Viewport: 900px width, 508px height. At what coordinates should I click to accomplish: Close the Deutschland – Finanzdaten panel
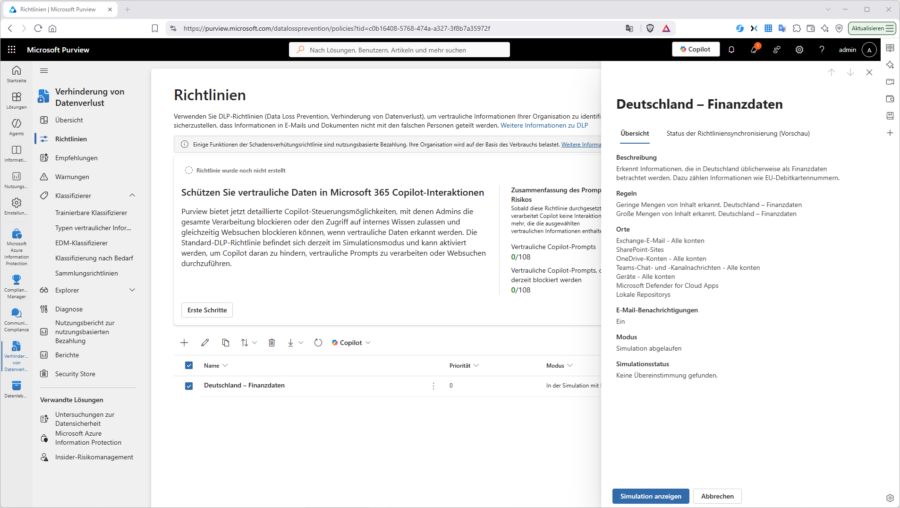[869, 72]
